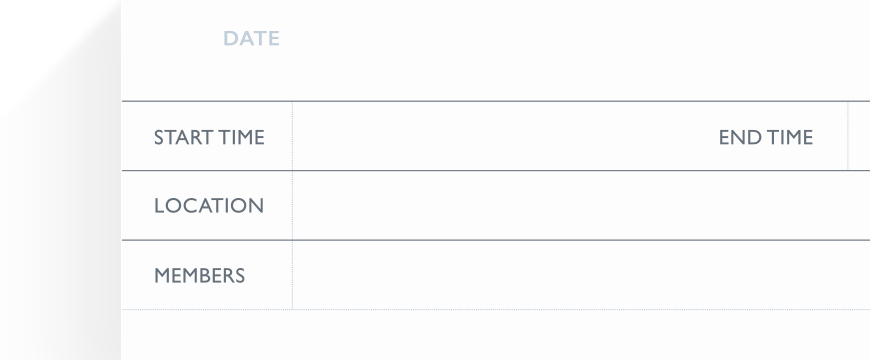This screenshot has width=870, height=360.
Task: Select the END TIME label
Action: coord(766,137)
